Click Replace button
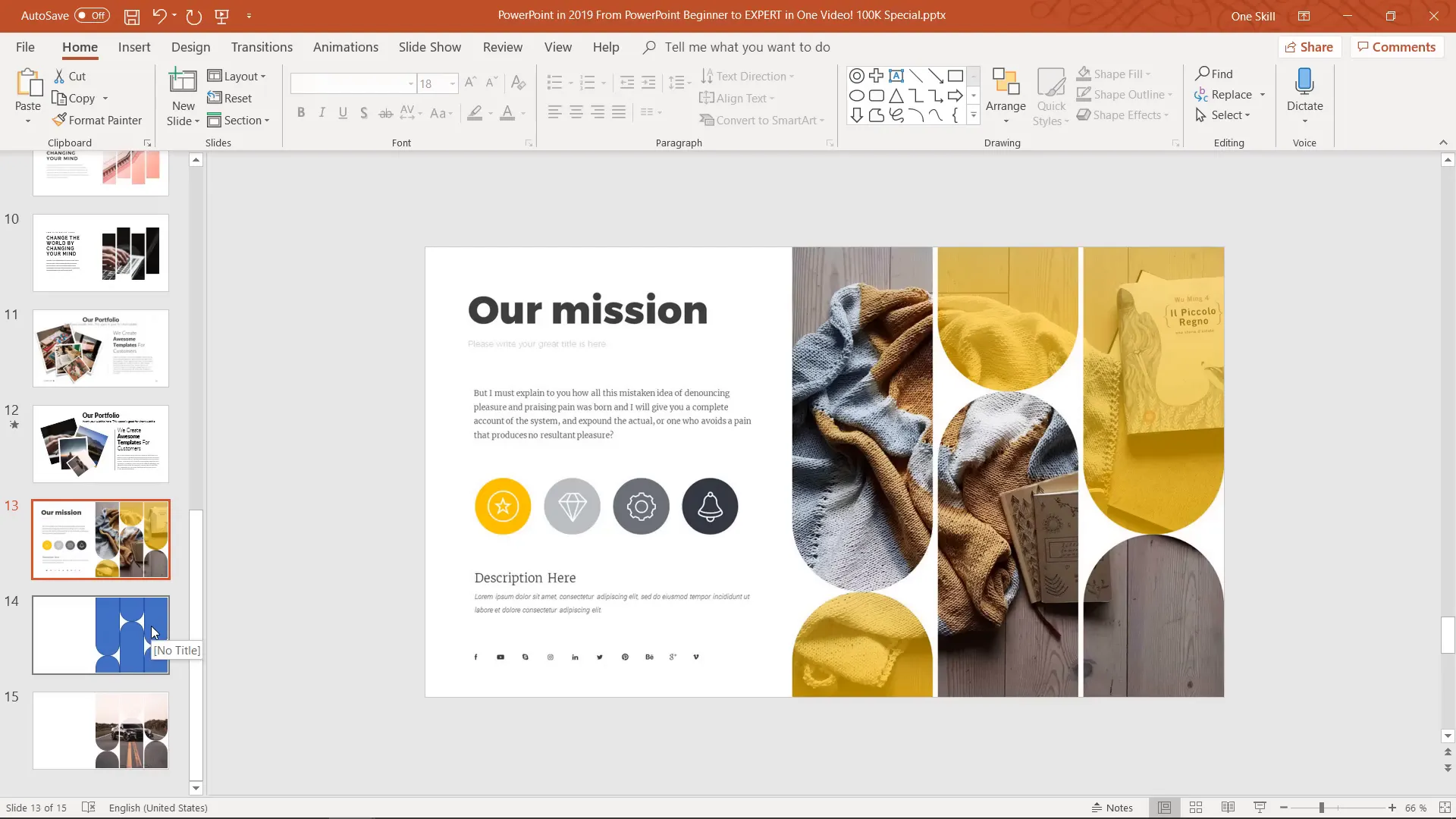This screenshot has height=819, width=1456. pos(1223,94)
